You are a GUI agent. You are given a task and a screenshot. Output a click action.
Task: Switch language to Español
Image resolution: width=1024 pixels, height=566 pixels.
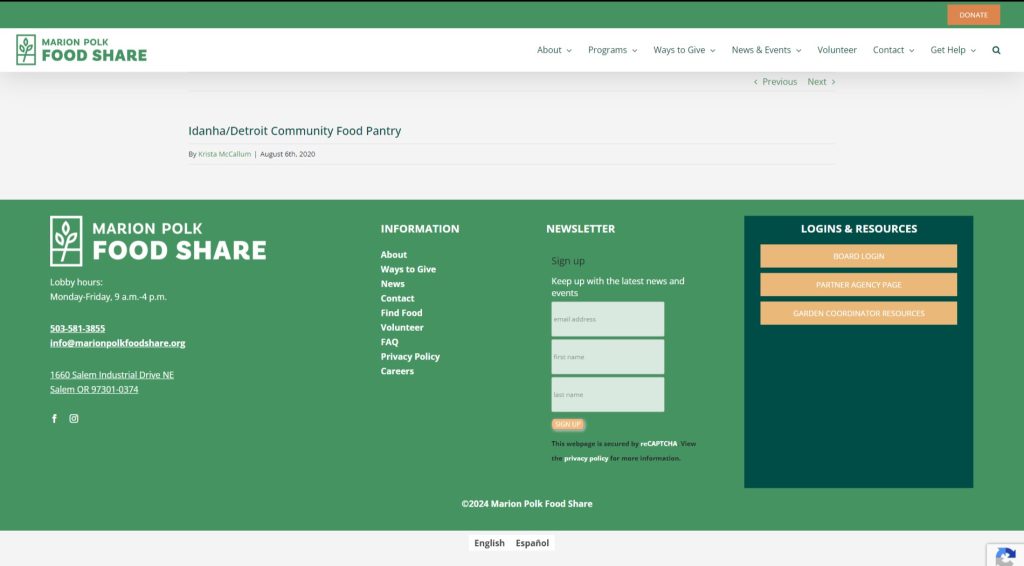[532, 543]
